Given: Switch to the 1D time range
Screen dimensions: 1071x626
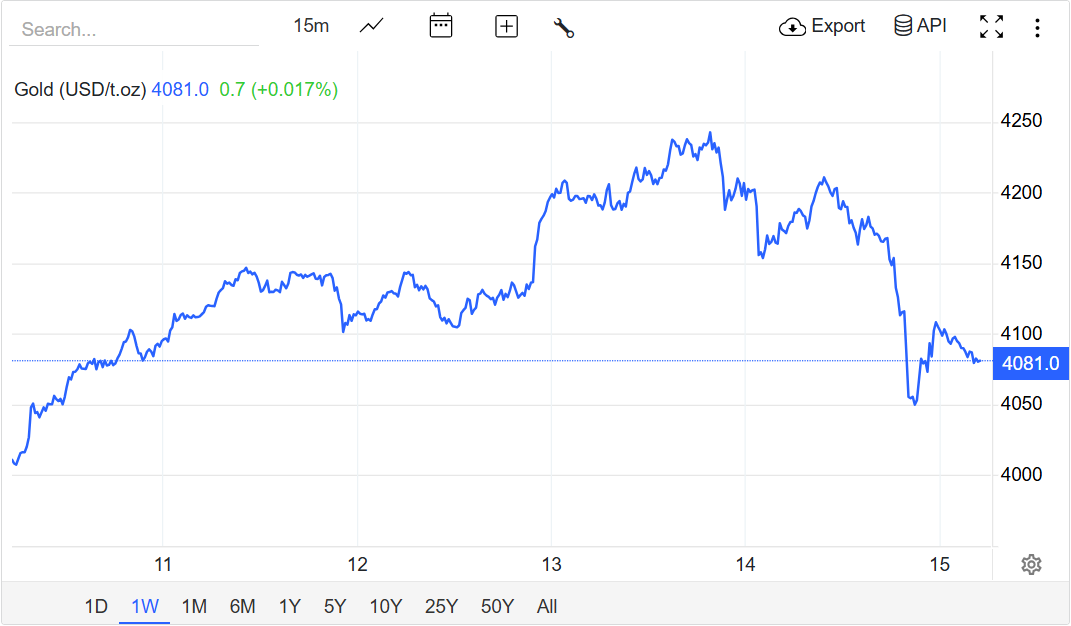Looking at the screenshot, I should click(x=96, y=606).
